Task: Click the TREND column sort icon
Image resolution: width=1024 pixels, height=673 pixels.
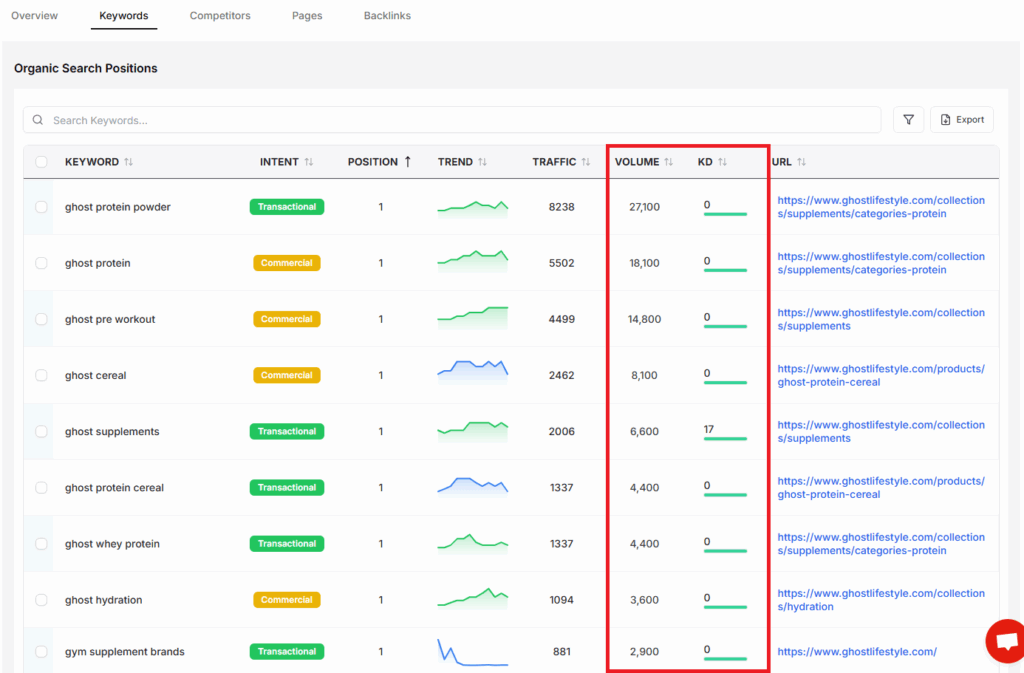Action: (481, 161)
